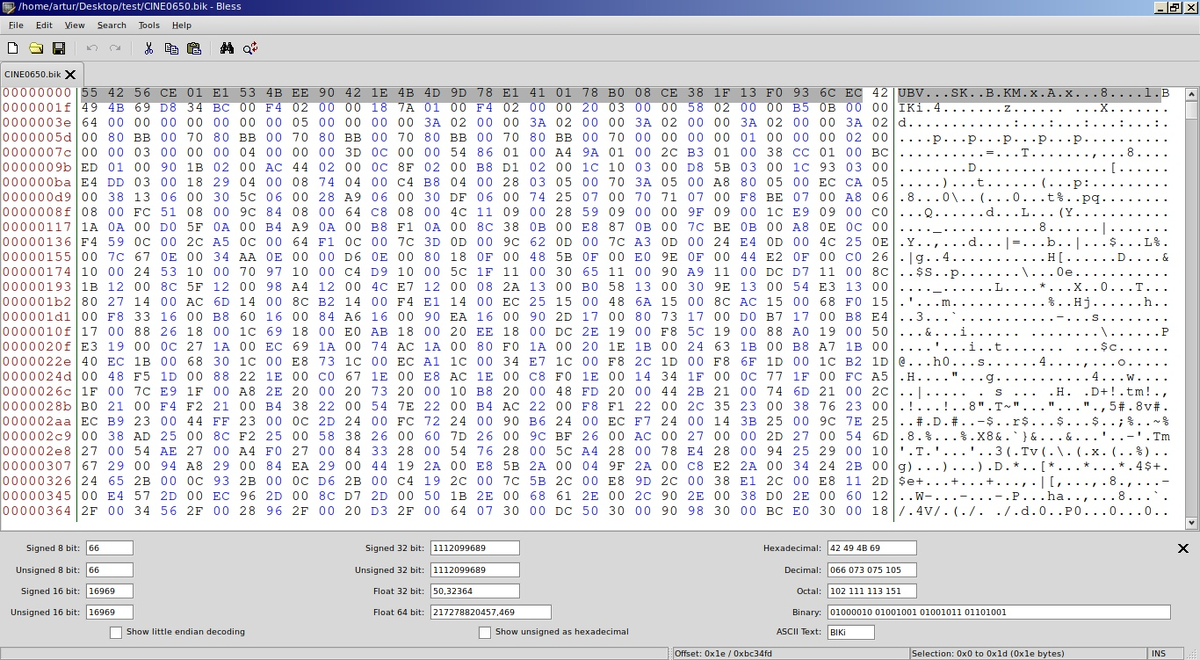Click the Signed 32 bit value field

tap(474, 548)
